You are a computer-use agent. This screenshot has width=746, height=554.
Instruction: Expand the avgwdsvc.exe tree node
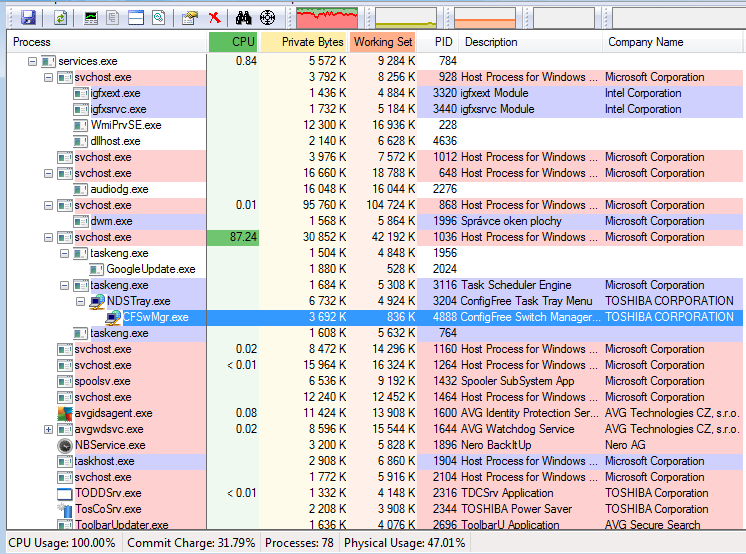click(49, 429)
